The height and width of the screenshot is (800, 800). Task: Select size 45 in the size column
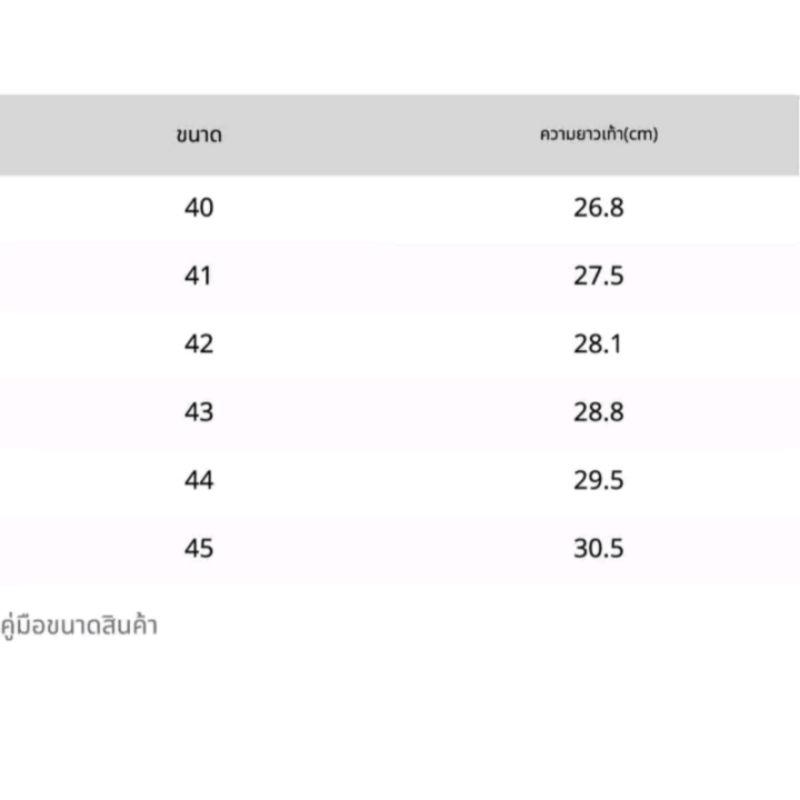point(199,548)
